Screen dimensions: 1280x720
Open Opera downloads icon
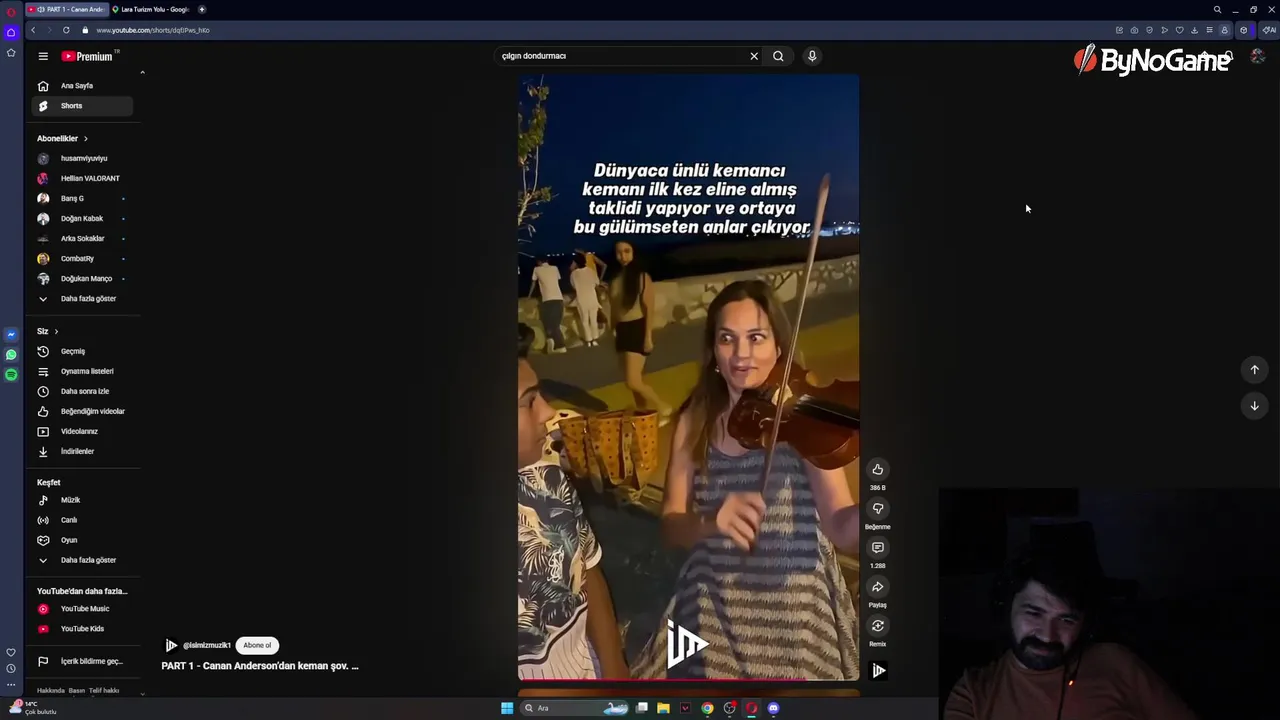[x=1194, y=30]
